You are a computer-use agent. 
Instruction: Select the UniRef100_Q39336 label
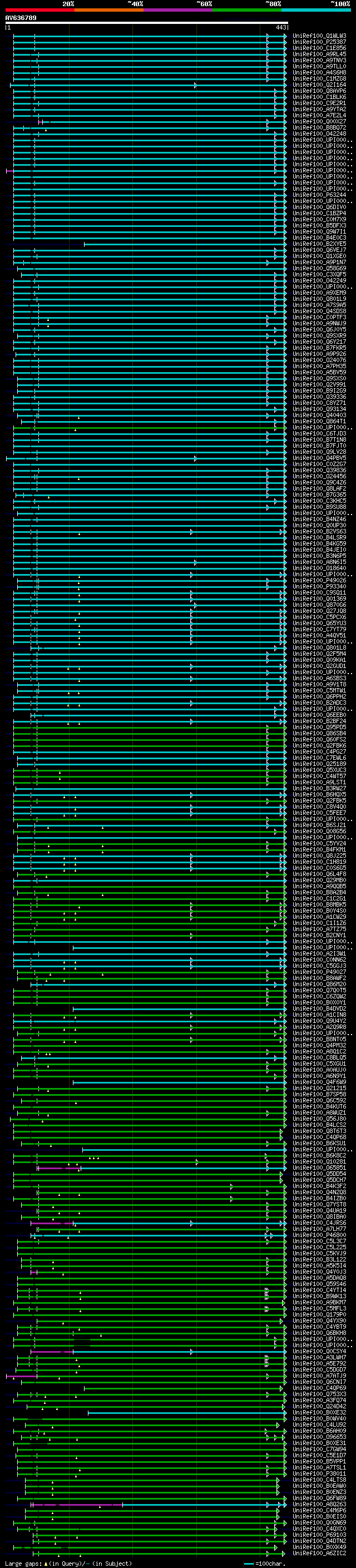point(319,397)
